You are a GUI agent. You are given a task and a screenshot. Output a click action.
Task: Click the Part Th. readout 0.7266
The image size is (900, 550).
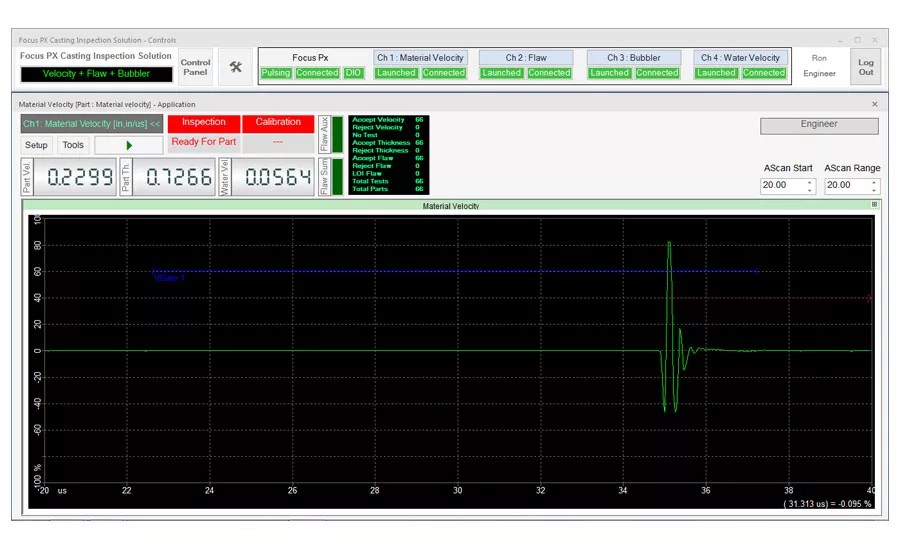click(x=174, y=177)
